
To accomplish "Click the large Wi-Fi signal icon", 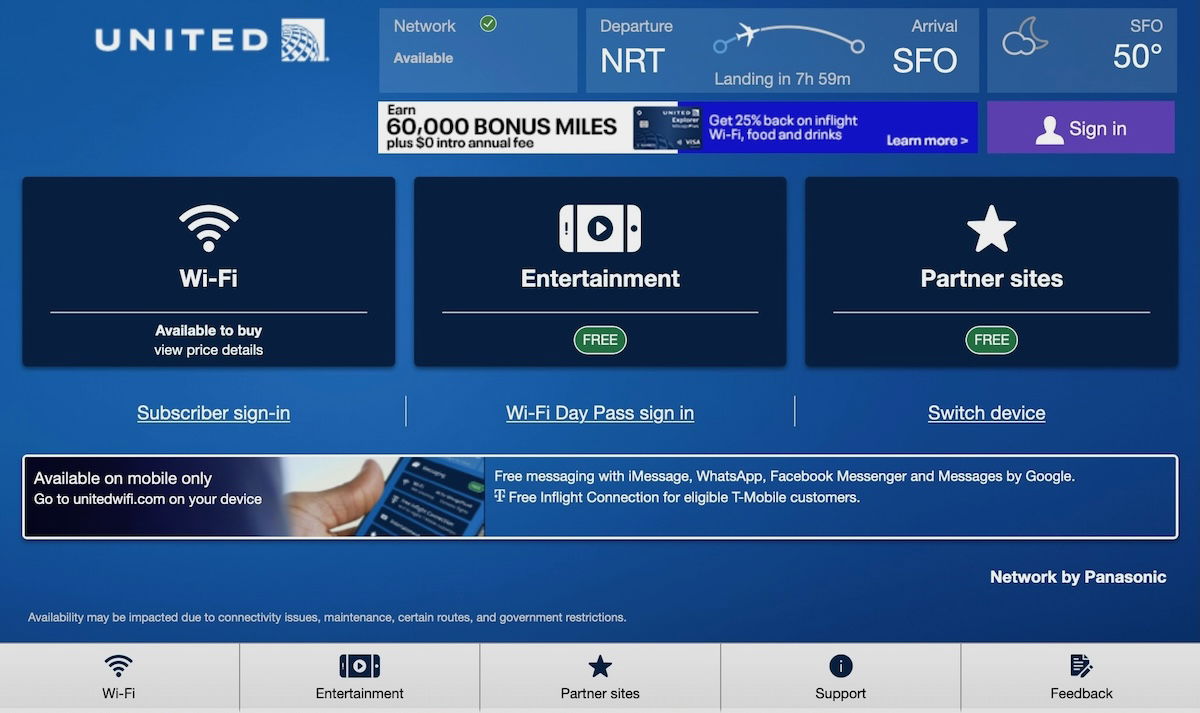I will (x=209, y=228).
